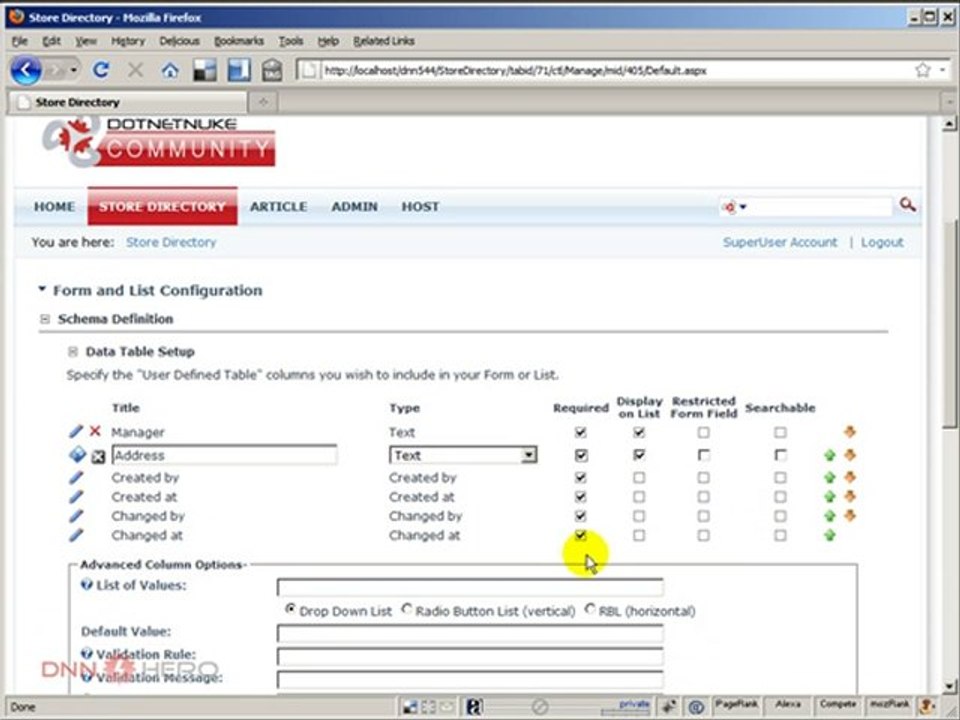Click the Validation Rule input field

[x=470, y=656]
